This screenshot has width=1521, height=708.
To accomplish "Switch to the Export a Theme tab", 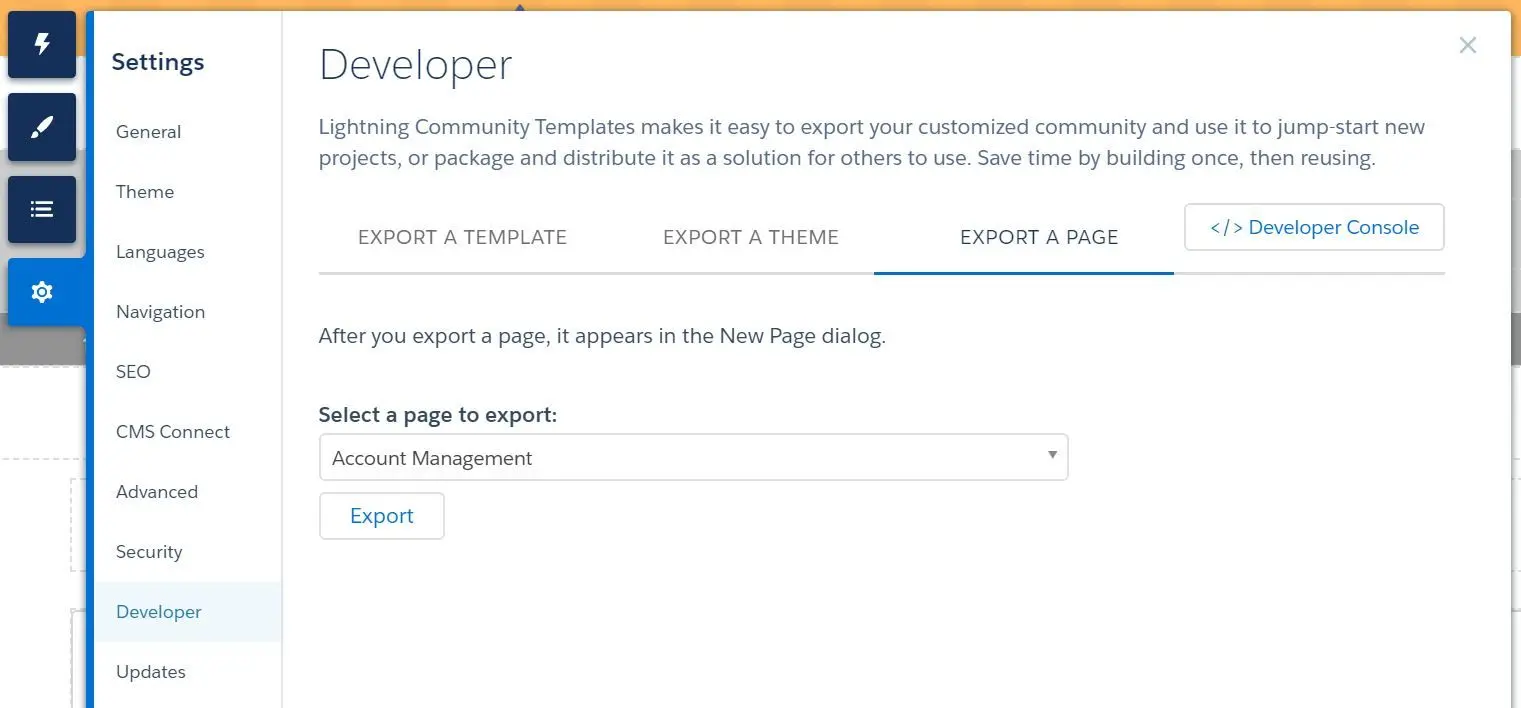I will (751, 238).
